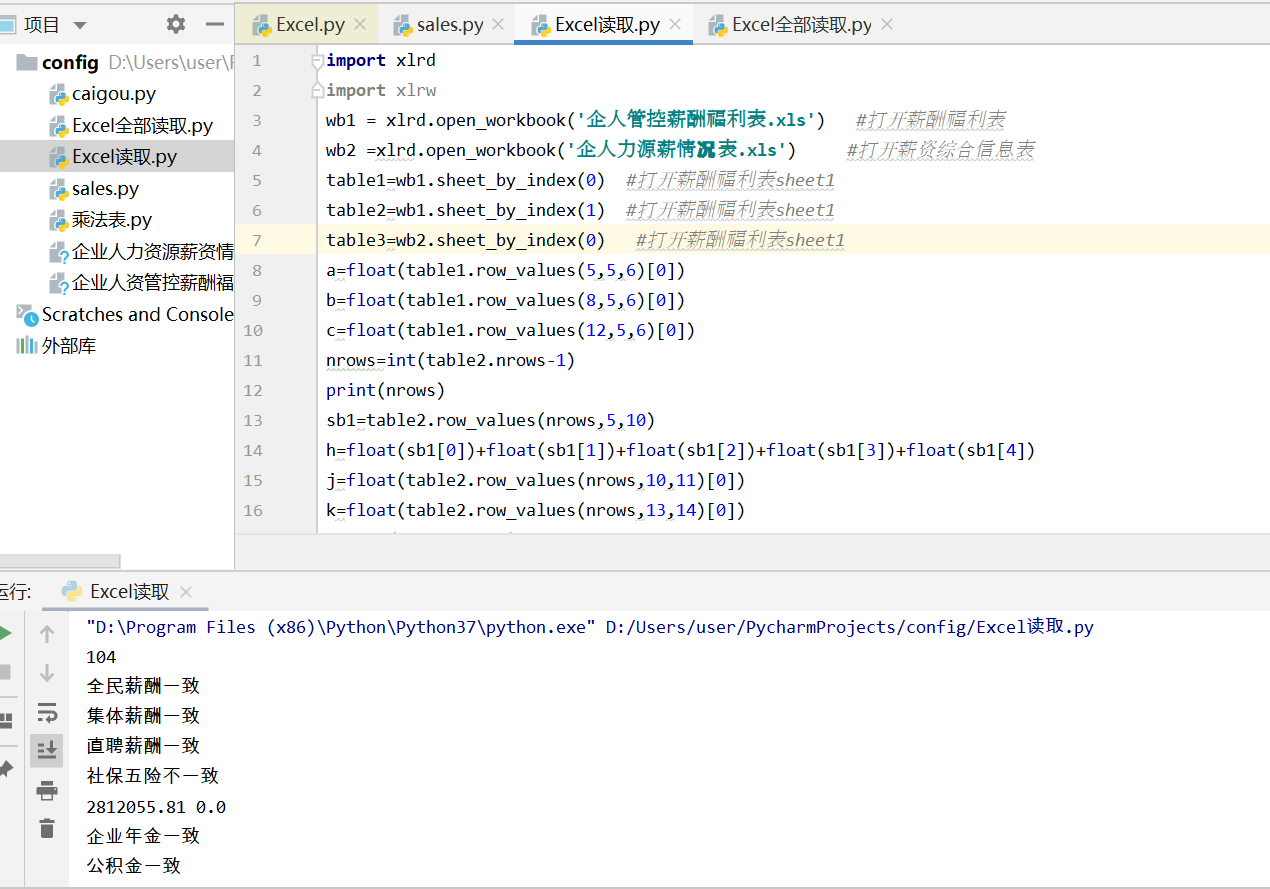Rerun the script with the green play button

(x=4, y=633)
